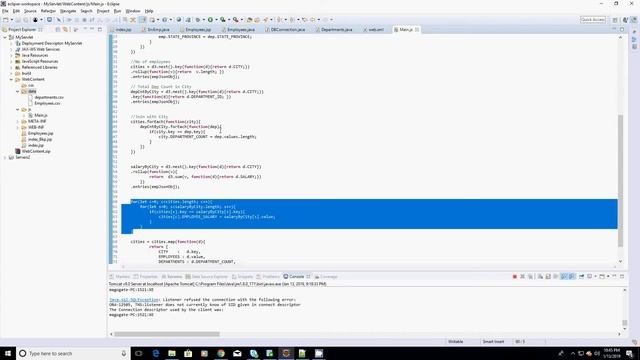
Task: Switch to the Coverage view tab
Action: 328,277
